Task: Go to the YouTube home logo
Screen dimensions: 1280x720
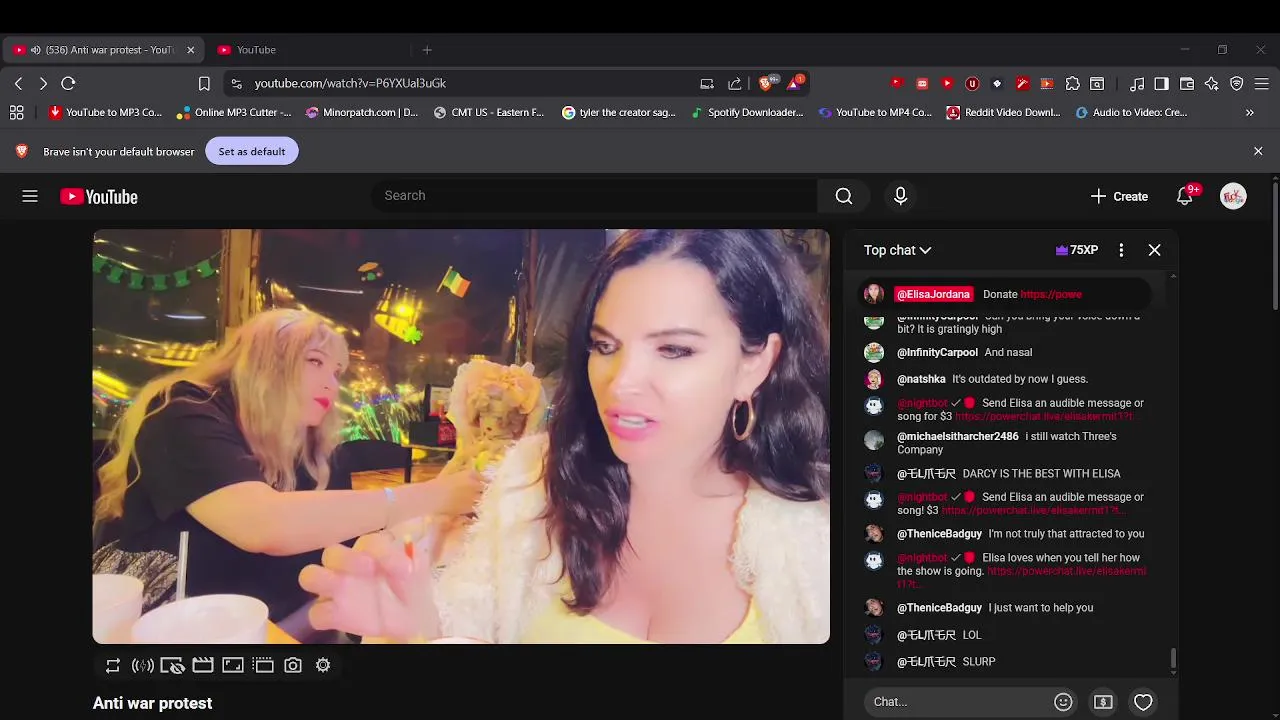Action: pyautogui.click(x=99, y=197)
